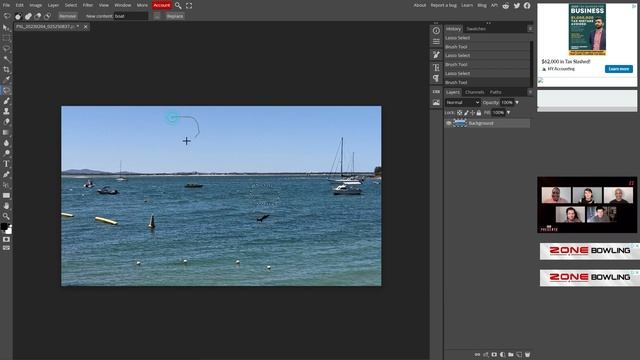This screenshot has width=640, height=360.
Task: Create a new folder in Layers footer
Action: point(511,355)
